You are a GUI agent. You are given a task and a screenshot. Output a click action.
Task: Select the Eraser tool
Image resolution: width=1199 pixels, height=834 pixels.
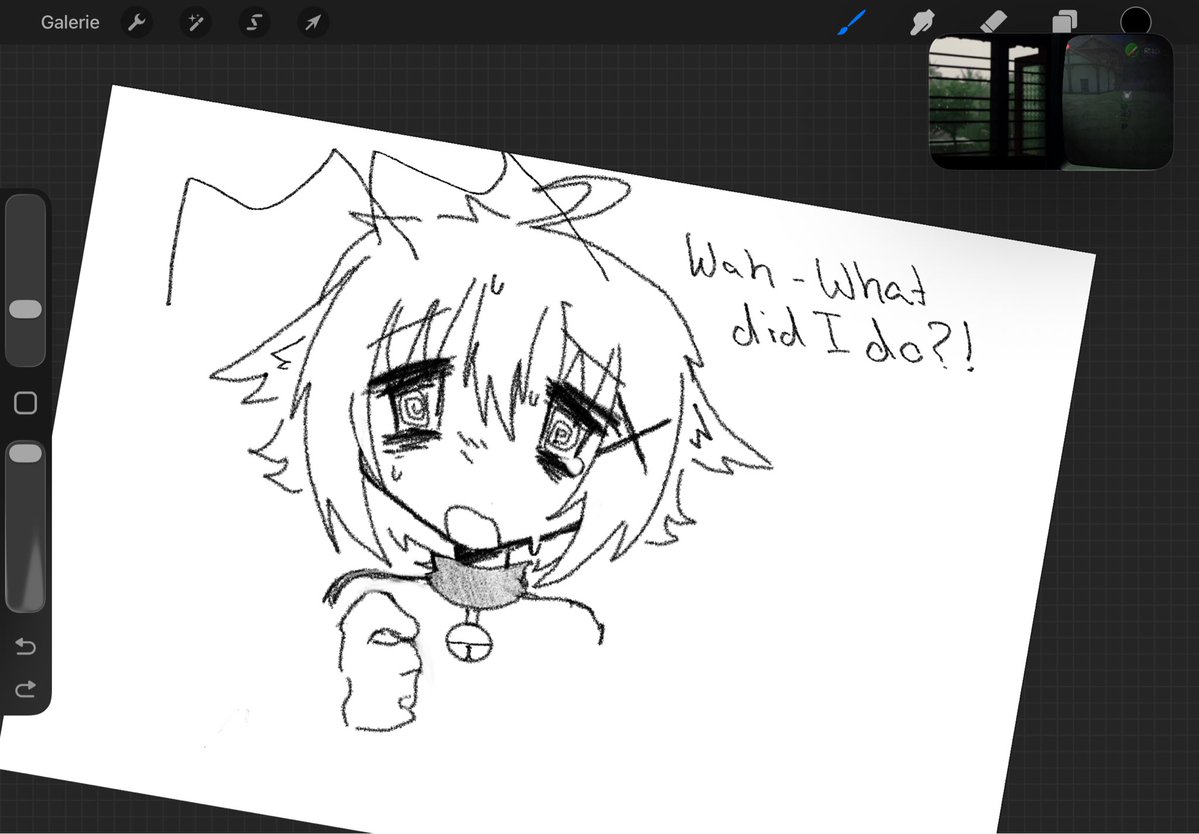click(x=993, y=21)
